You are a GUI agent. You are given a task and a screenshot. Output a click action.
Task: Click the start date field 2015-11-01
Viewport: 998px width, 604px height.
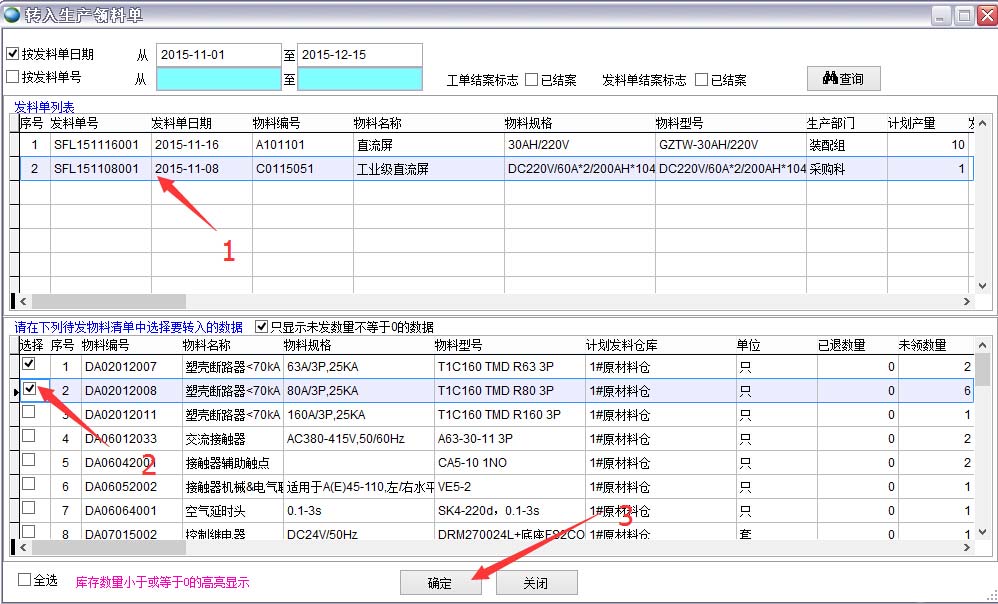point(217,54)
